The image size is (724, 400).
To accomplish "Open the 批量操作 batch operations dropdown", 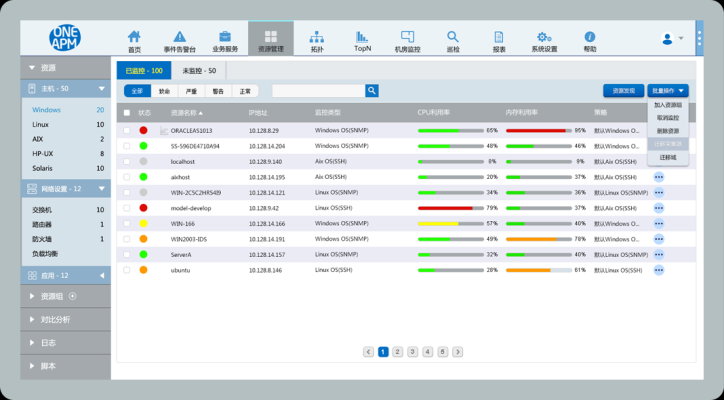I will point(667,91).
